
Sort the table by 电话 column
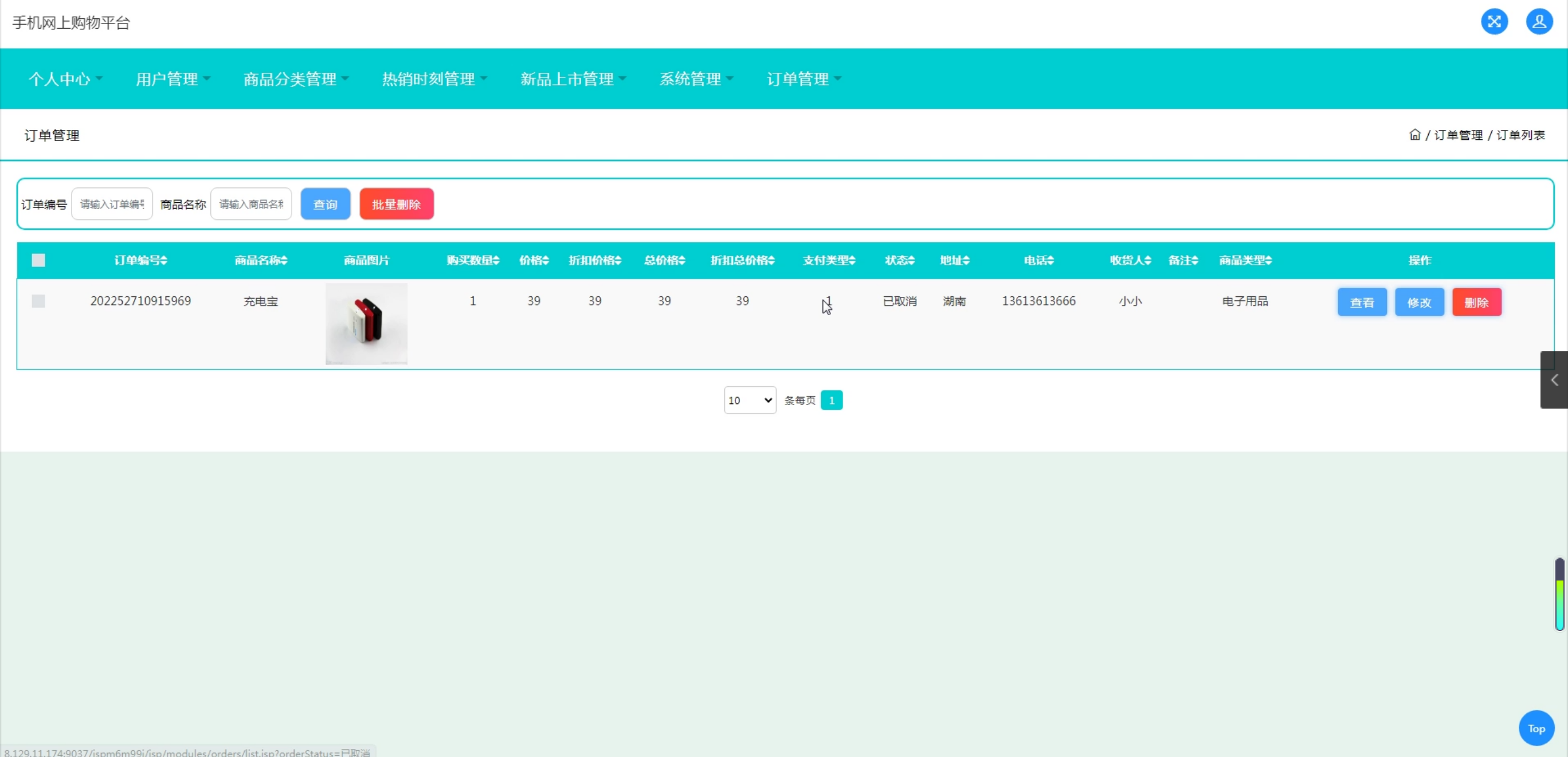(x=1038, y=260)
